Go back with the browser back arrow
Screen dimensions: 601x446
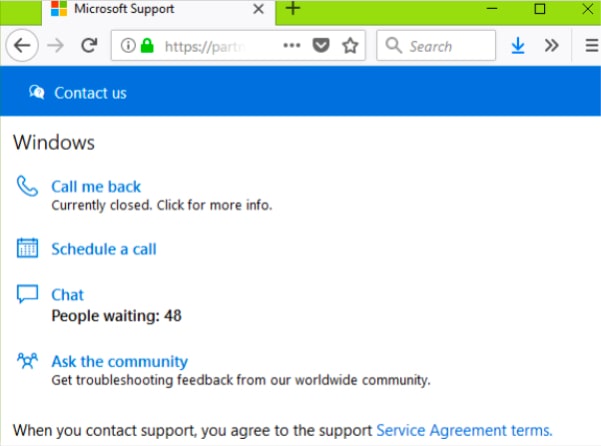coord(22,46)
